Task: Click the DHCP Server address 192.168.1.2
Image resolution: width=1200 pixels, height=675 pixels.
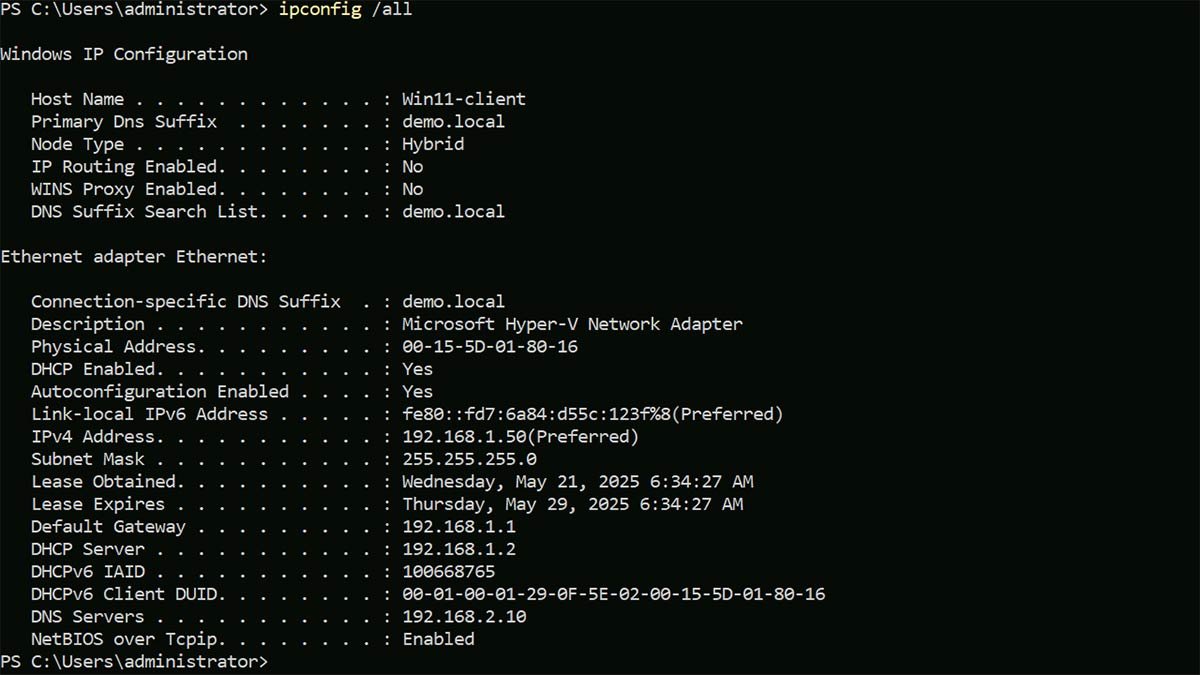Action: [459, 550]
